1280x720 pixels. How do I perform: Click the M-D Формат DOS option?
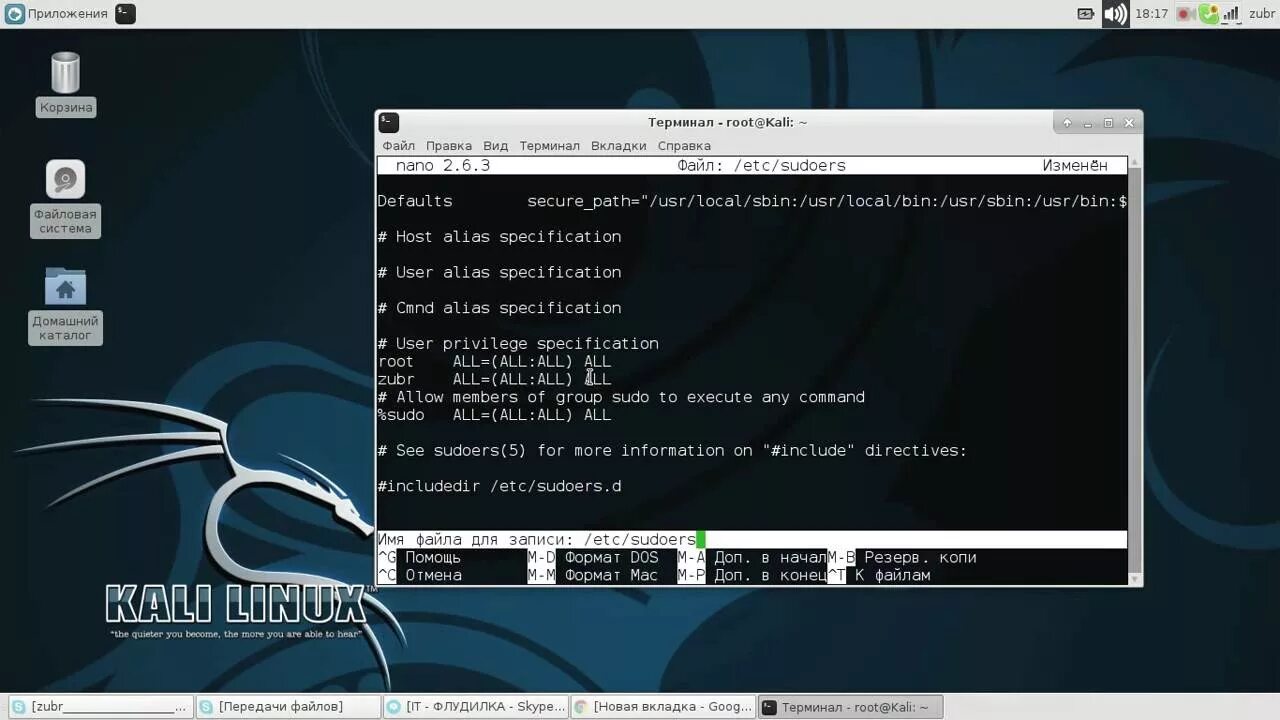point(593,558)
